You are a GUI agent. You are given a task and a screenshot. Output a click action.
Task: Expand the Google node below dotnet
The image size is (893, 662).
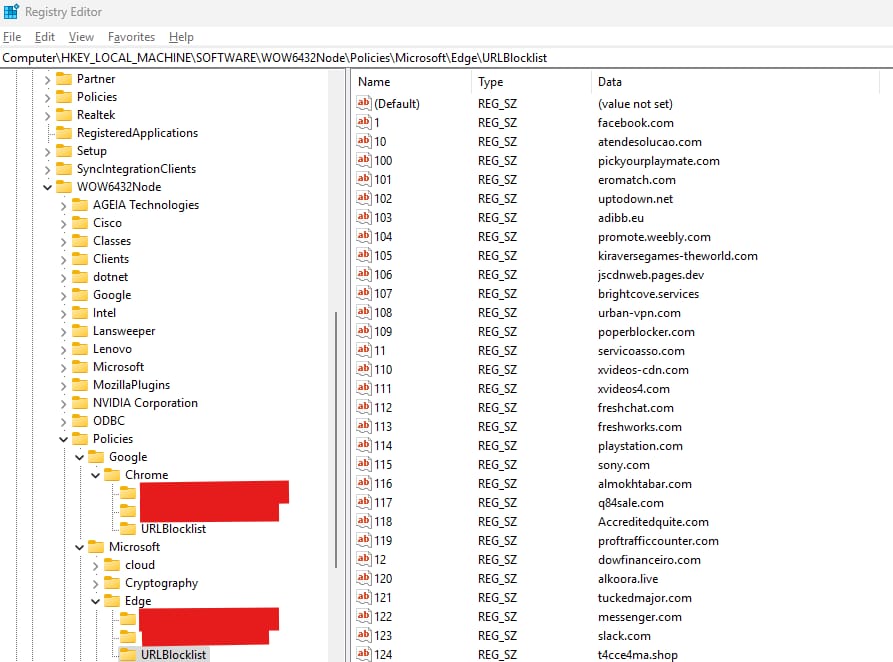coord(64,296)
